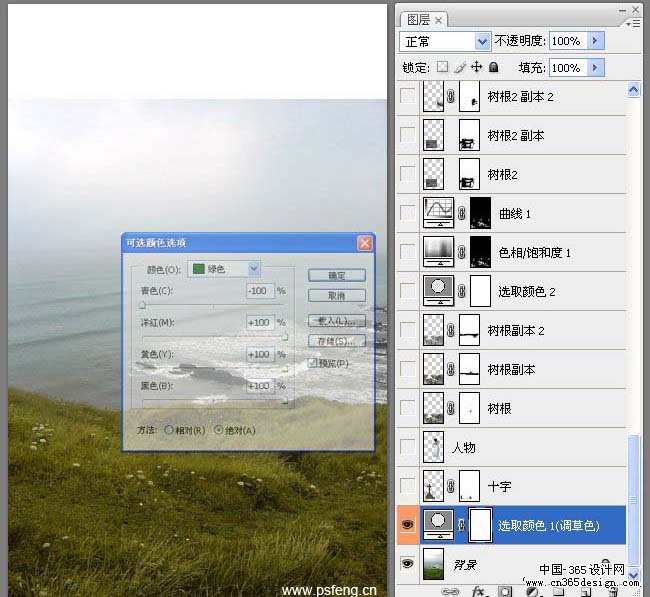650x597 pixels.
Task: Hide the 选取颜色 1(调草色) layer eye
Action: (407, 524)
